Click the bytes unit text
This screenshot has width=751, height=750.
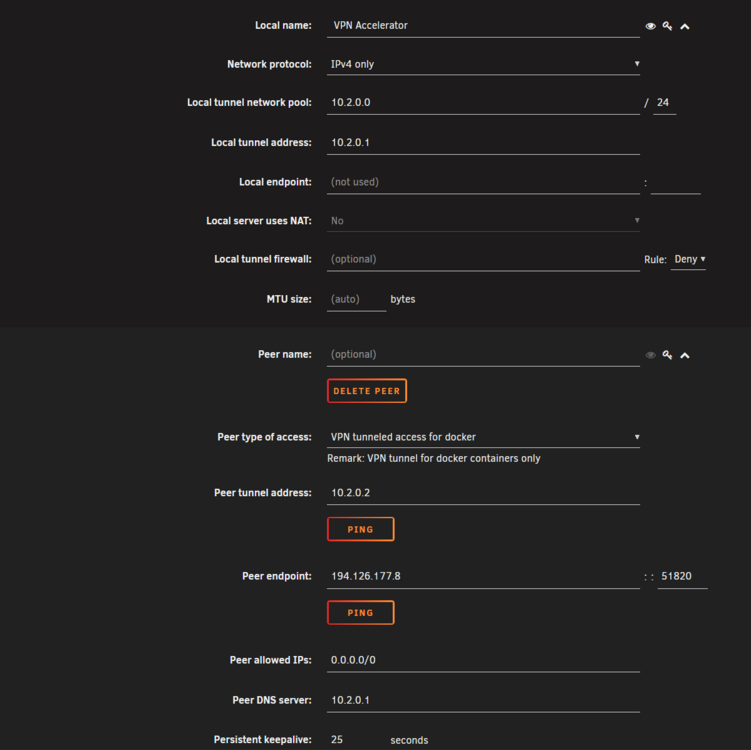point(403,300)
